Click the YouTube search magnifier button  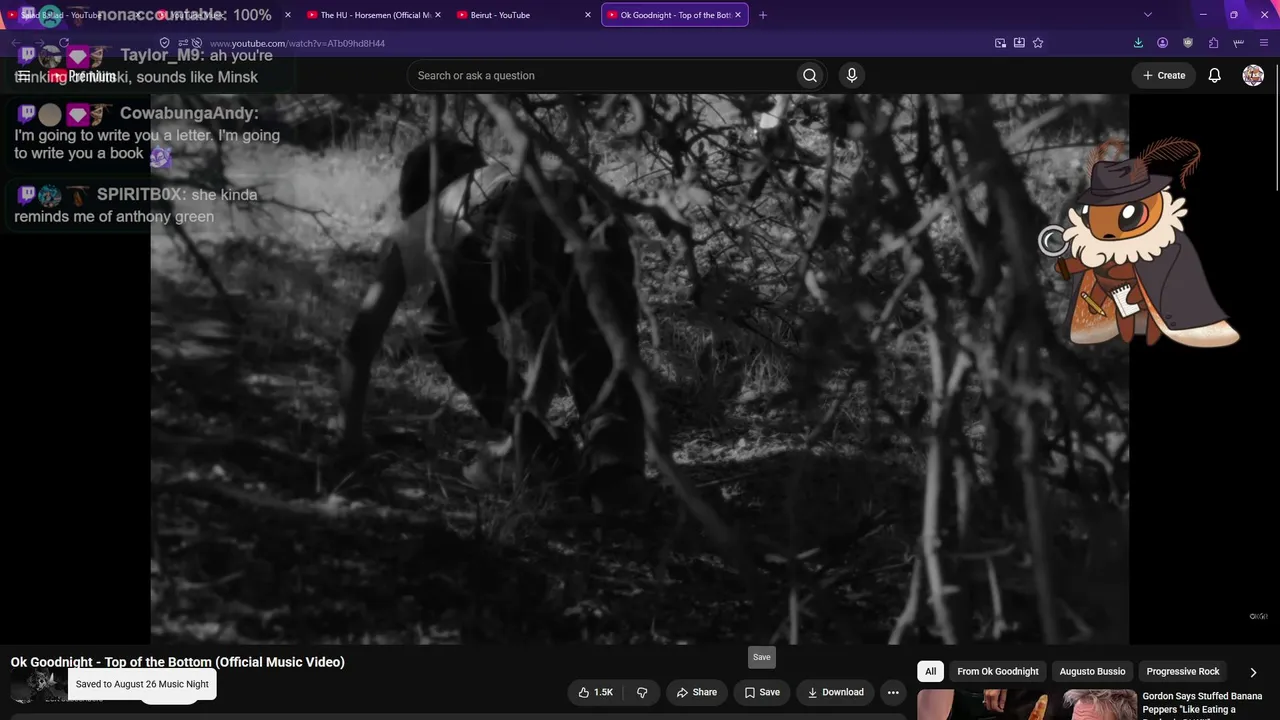coord(810,75)
